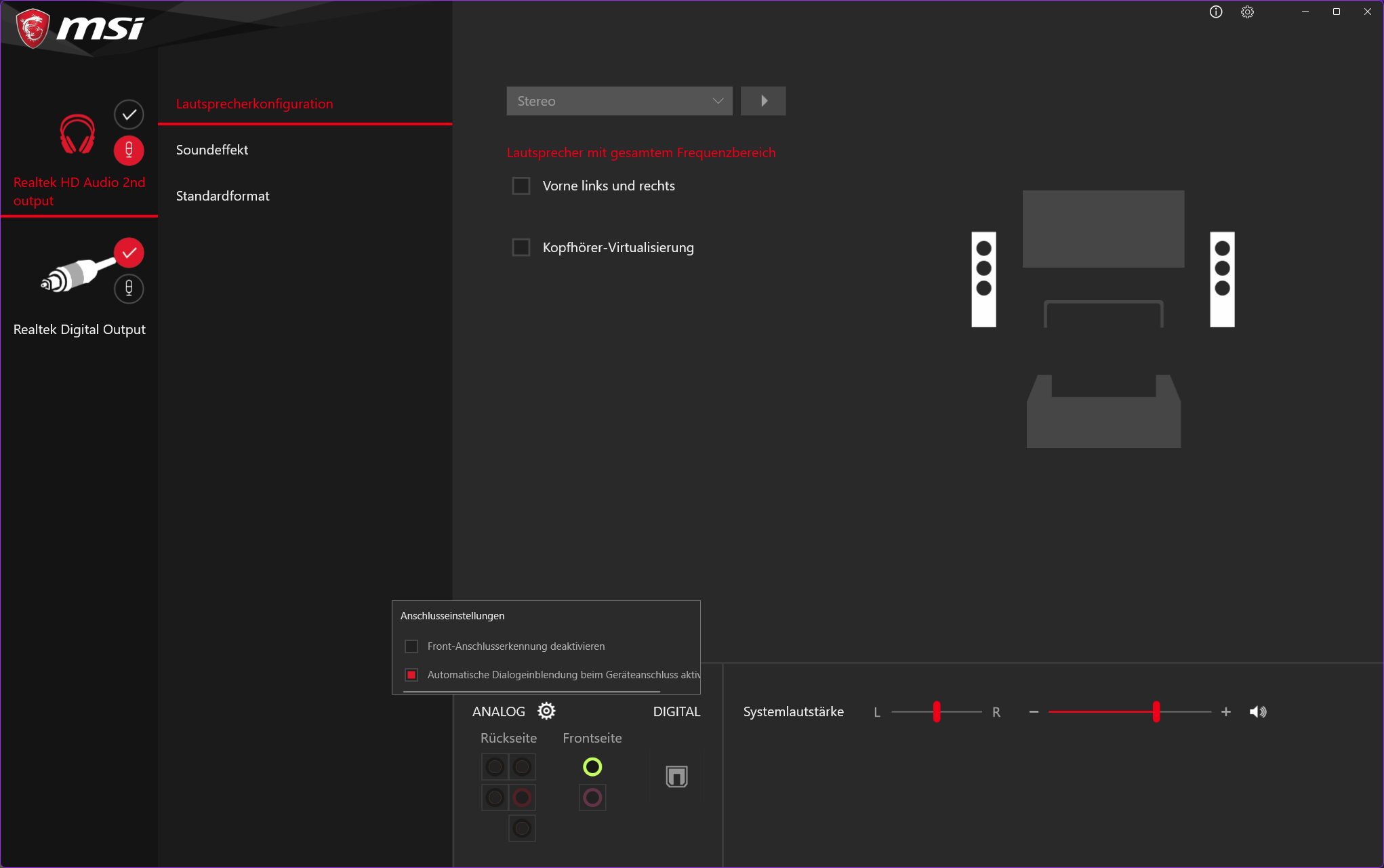The height and width of the screenshot is (868, 1384).
Task: Open the info icon in title bar
Action: (1216, 12)
